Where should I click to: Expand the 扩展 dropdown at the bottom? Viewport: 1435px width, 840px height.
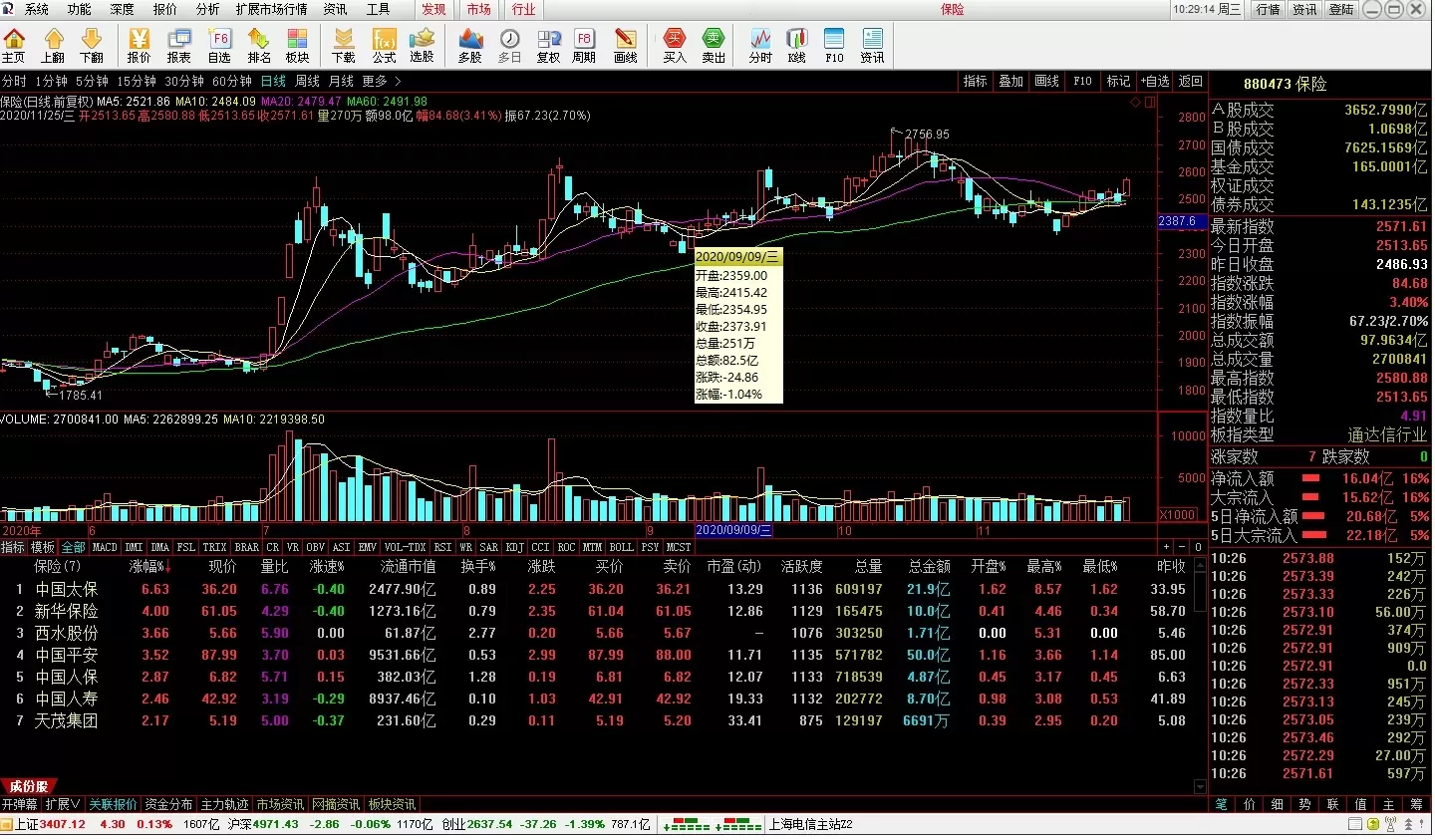(x=63, y=804)
